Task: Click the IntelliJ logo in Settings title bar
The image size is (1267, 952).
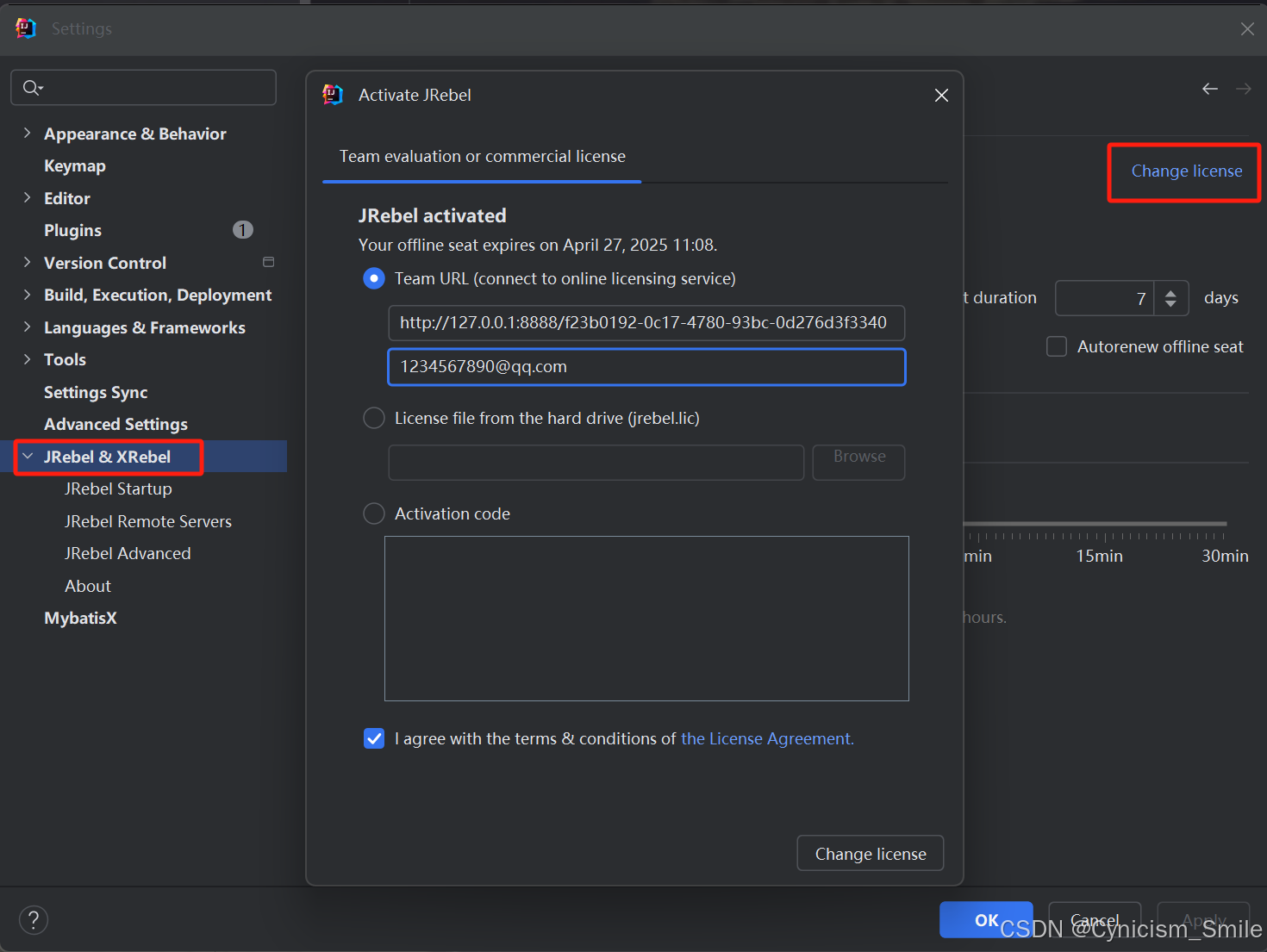Action: tap(26, 28)
